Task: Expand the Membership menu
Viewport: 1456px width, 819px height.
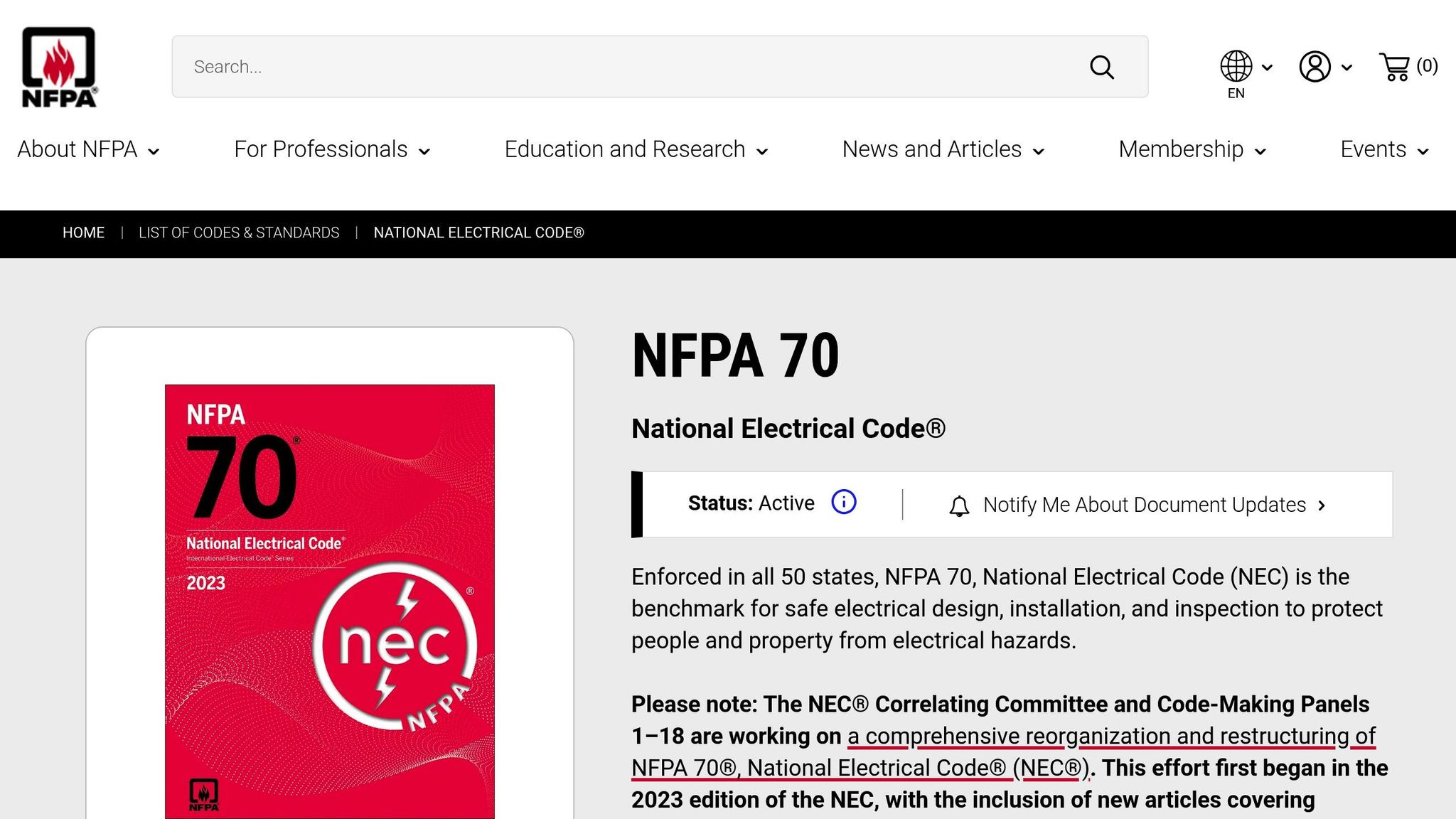Action: (1192, 150)
